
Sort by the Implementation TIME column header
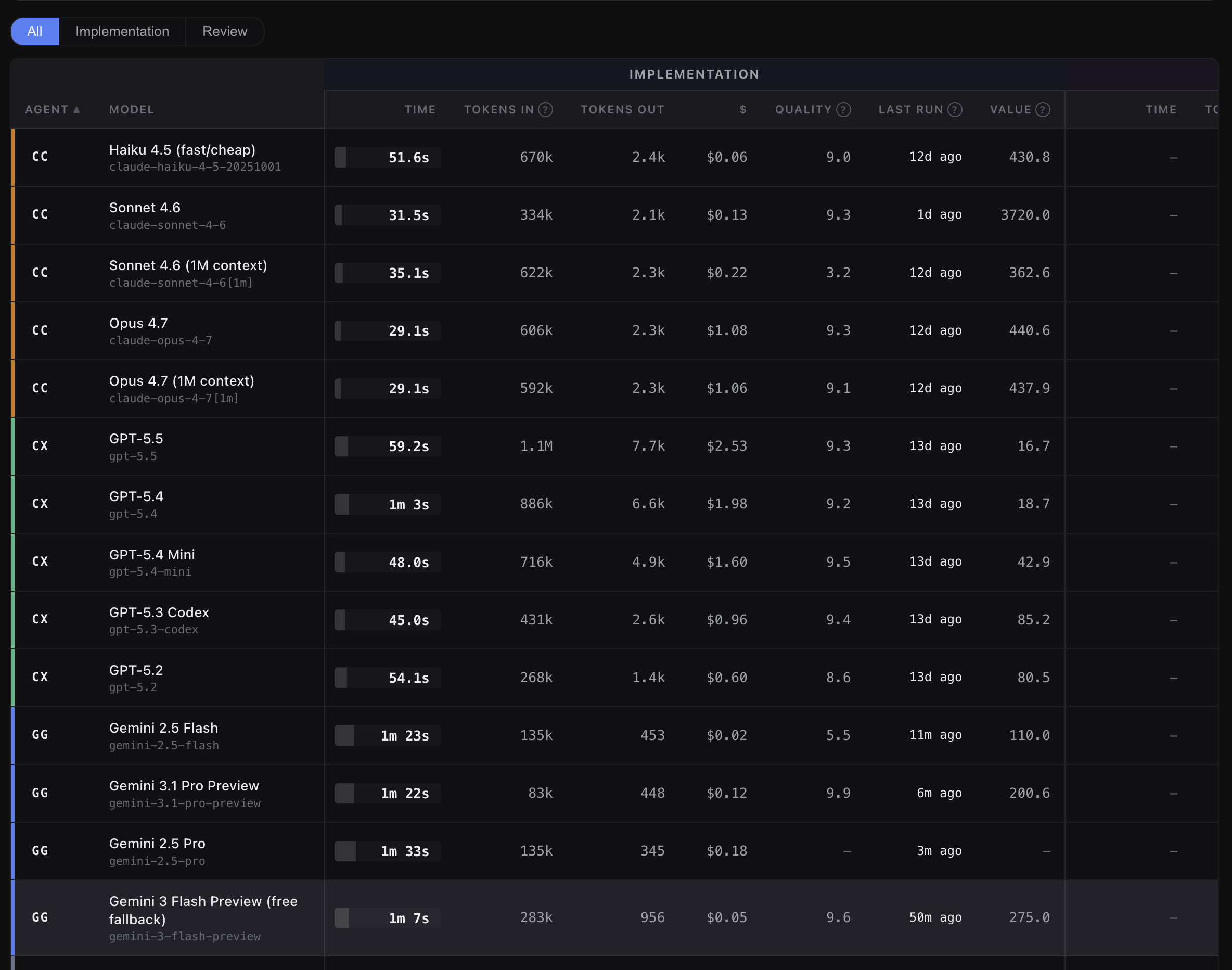[x=420, y=110]
